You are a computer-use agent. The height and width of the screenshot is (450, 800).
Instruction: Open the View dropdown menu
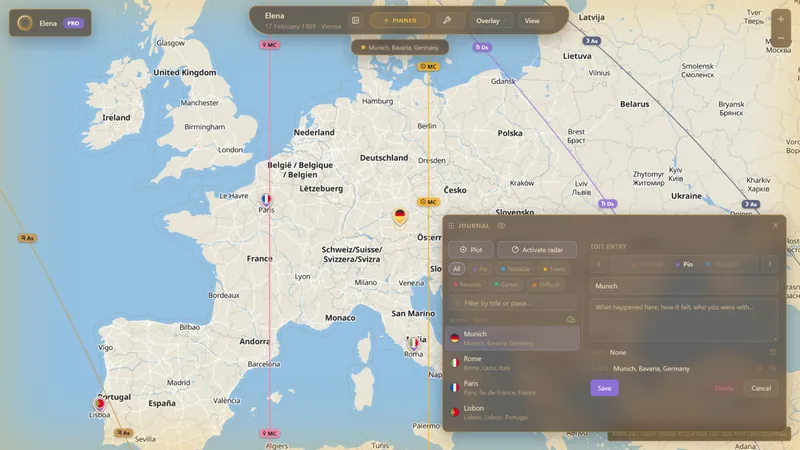coord(534,21)
